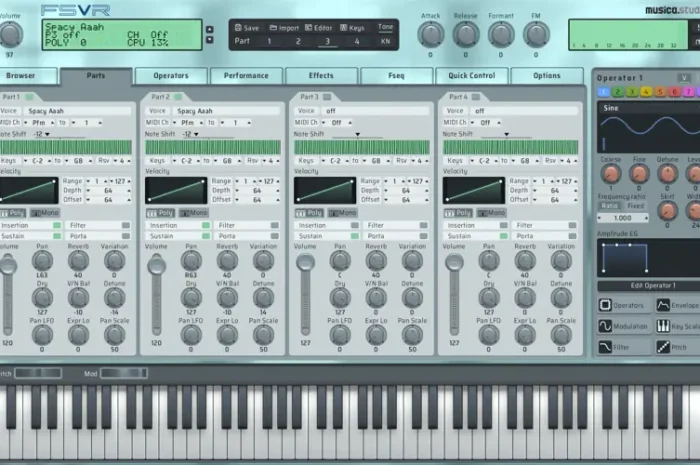
Task: Increase Part 1 velocity Depth arrow
Action: click(129, 191)
